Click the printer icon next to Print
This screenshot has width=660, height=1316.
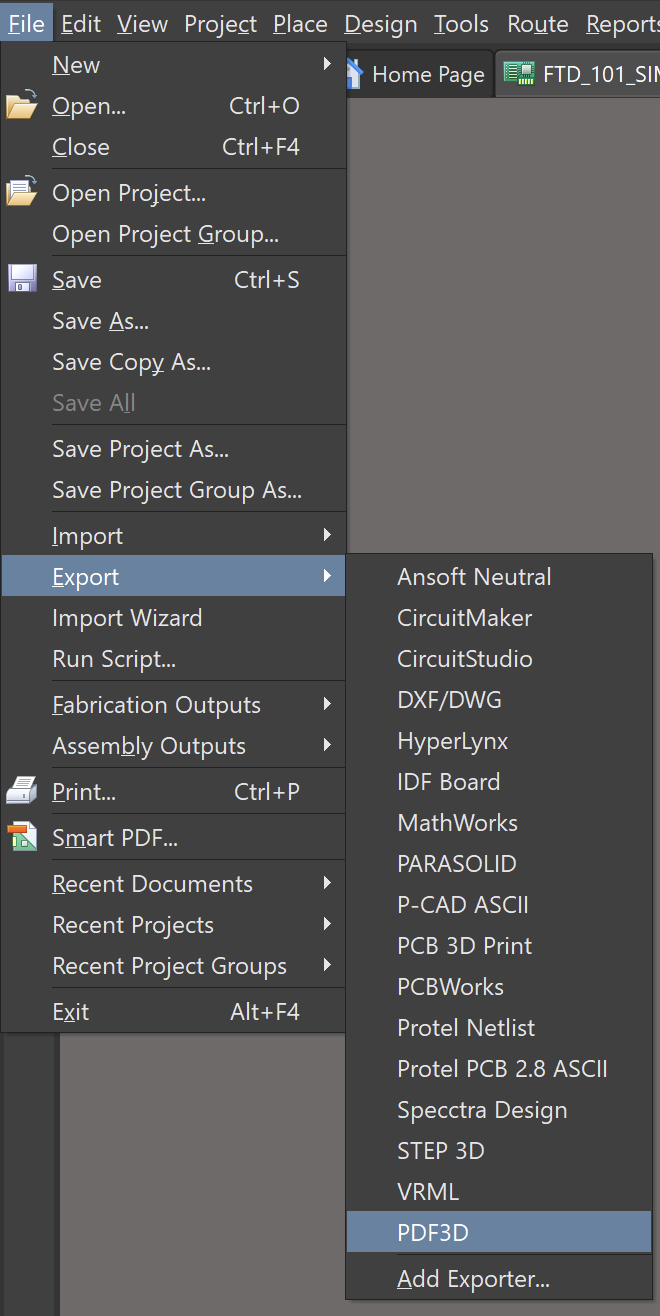[20, 791]
